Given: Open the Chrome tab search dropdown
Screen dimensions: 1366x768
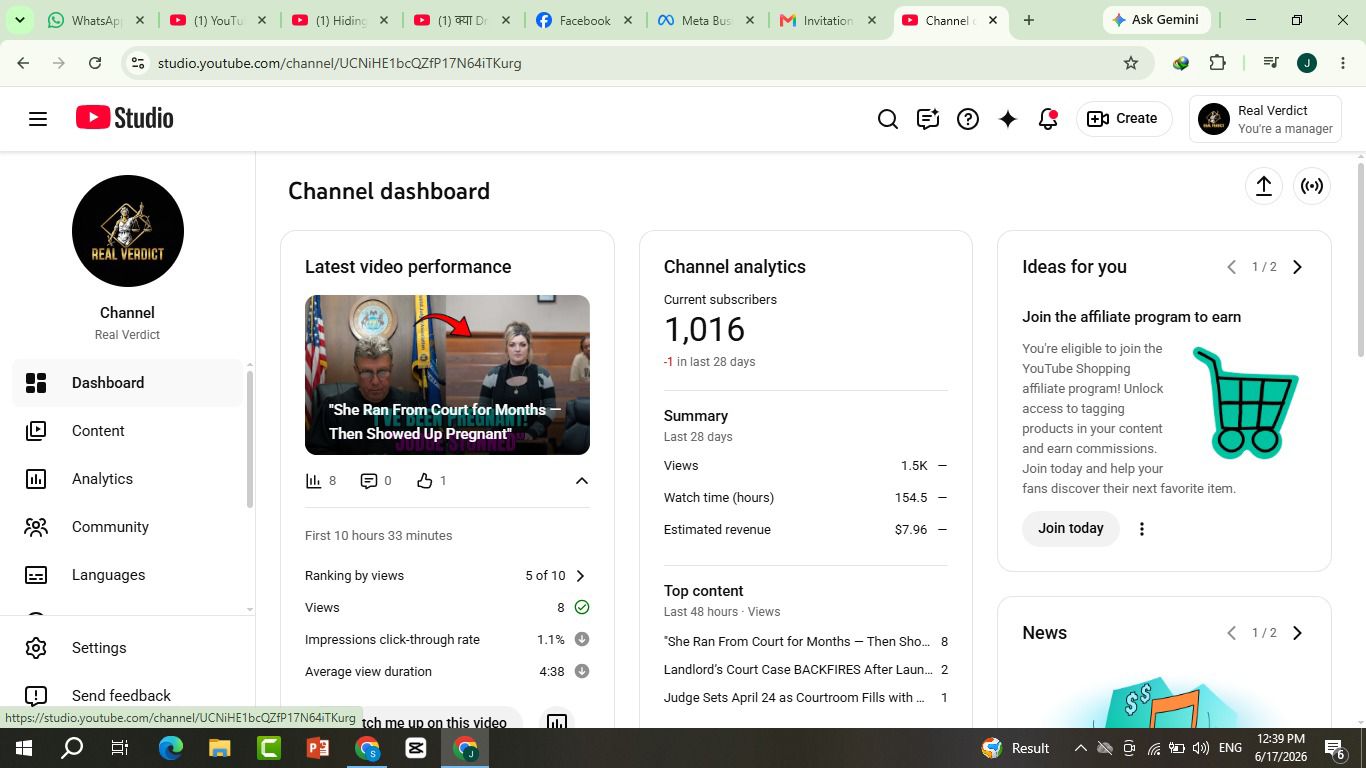Looking at the screenshot, I should coord(19,20).
